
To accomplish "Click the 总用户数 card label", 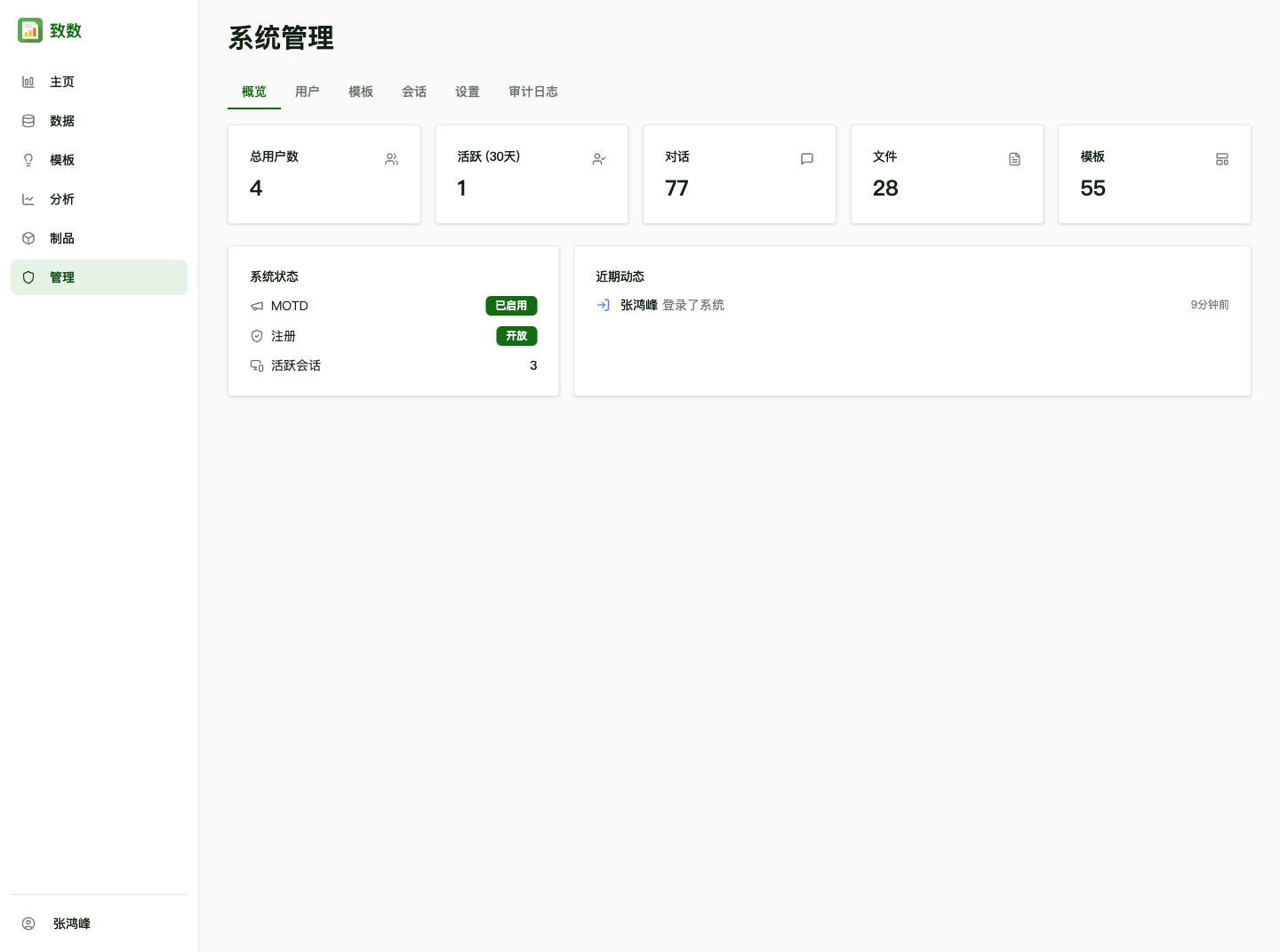I will point(274,156).
